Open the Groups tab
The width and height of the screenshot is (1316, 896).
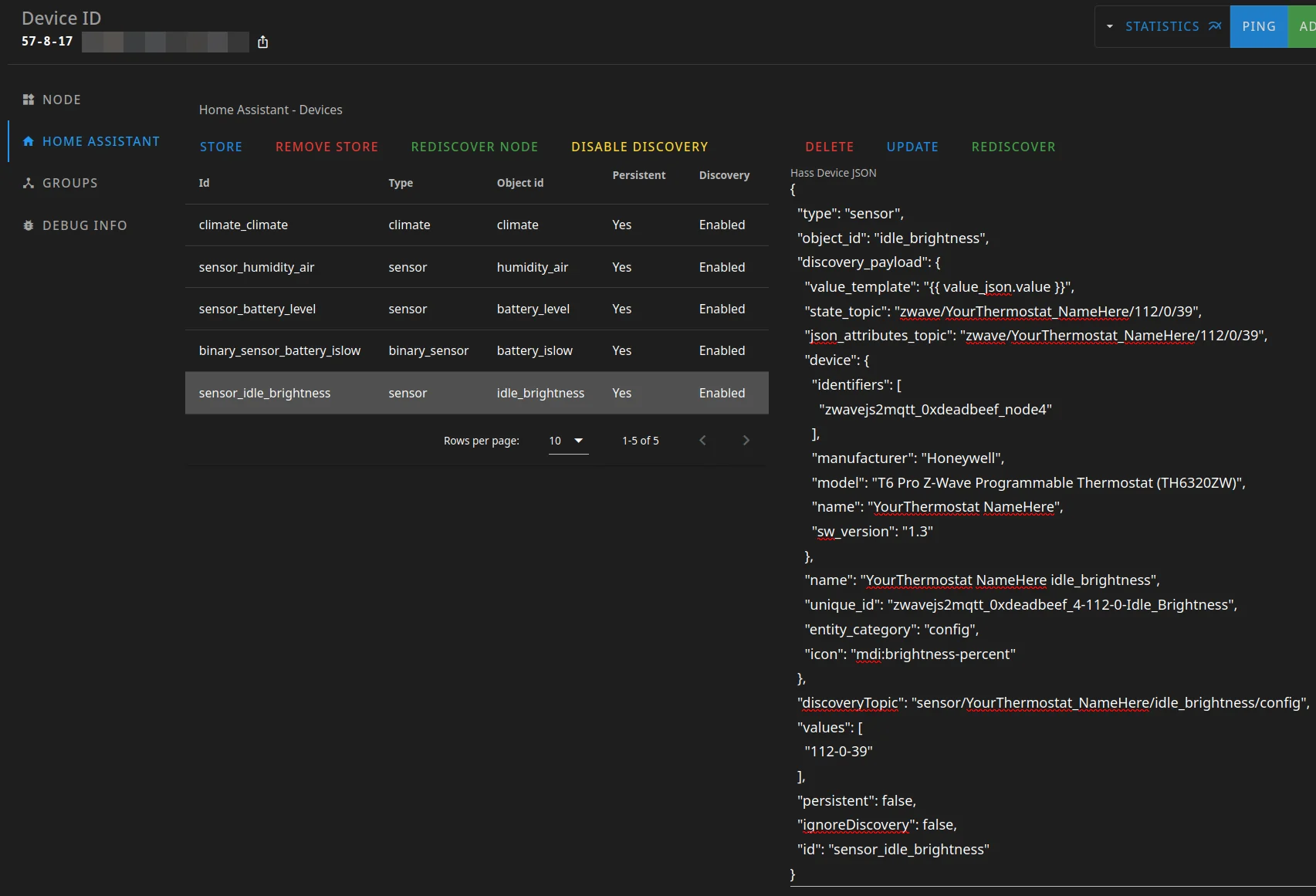click(x=69, y=183)
